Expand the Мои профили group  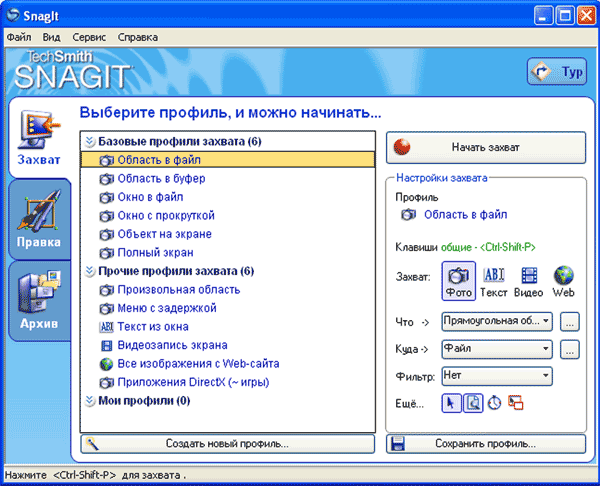coord(90,401)
